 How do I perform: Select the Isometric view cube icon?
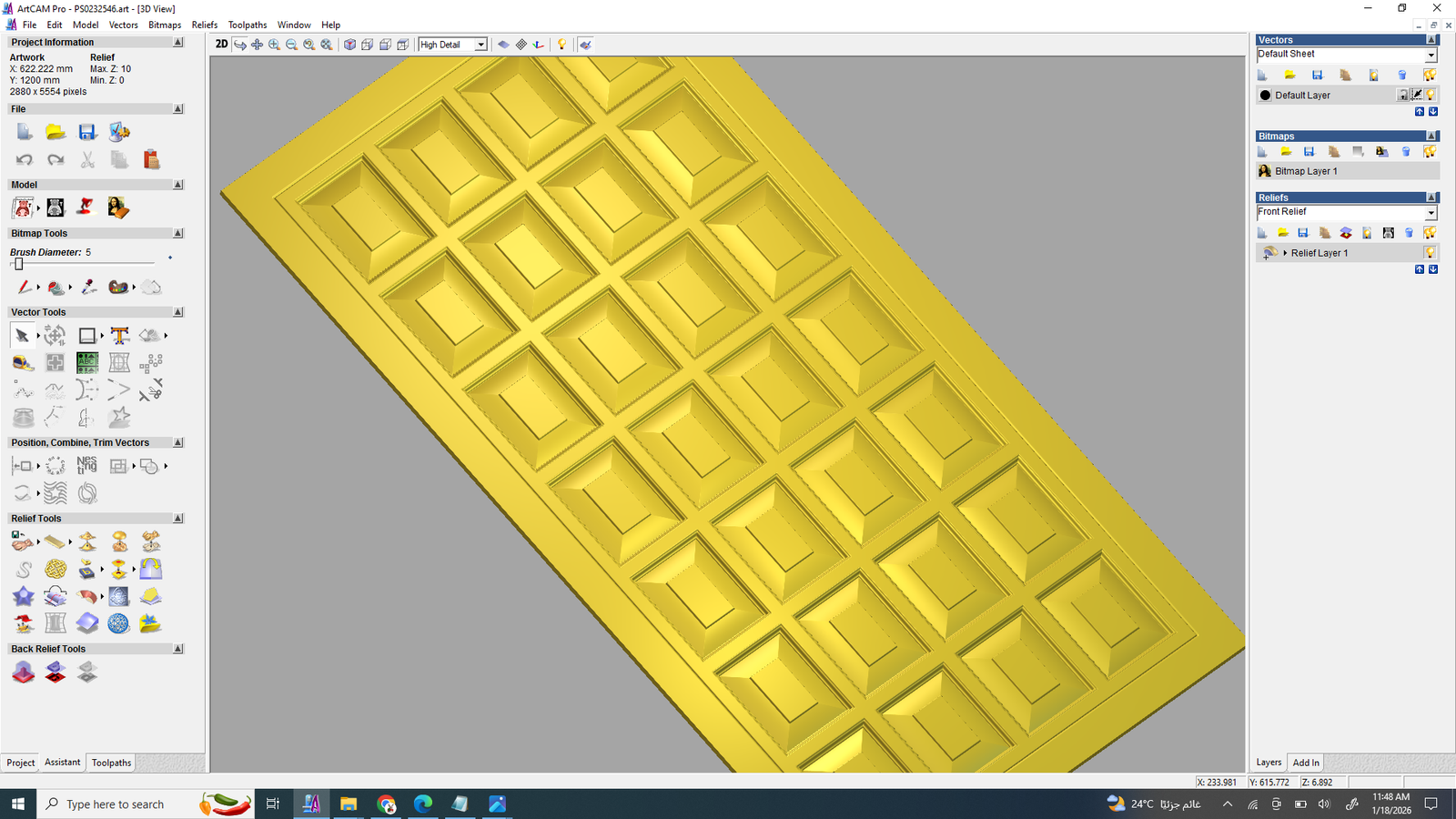pyautogui.click(x=349, y=45)
